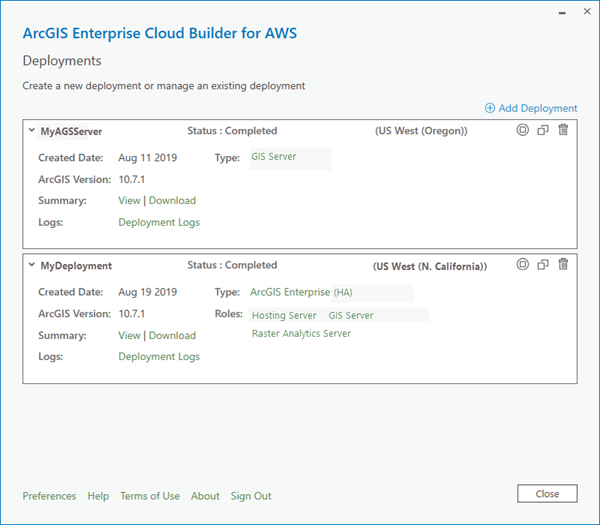600x525 pixels.
Task: Open the About link
Action: [205, 496]
